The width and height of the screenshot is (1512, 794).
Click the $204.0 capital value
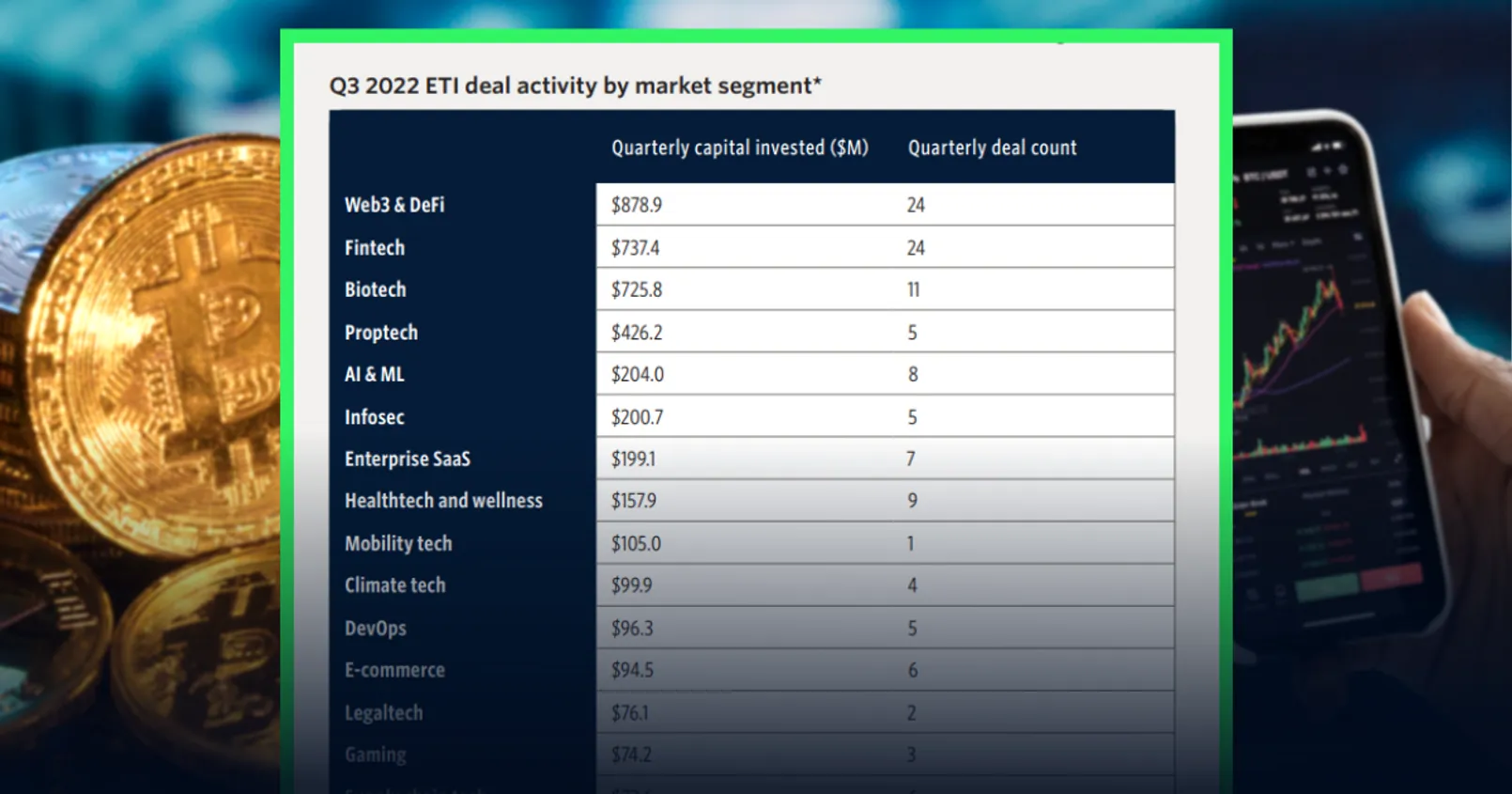(x=638, y=374)
